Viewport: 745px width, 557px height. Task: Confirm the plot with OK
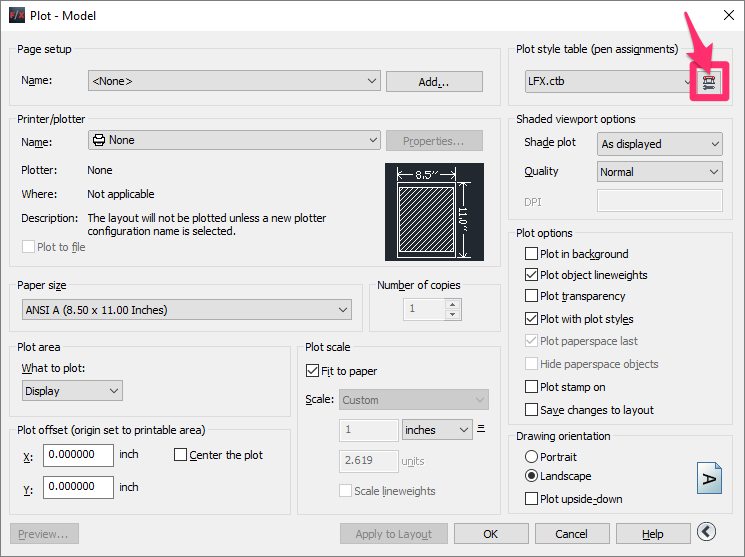pyautogui.click(x=491, y=534)
